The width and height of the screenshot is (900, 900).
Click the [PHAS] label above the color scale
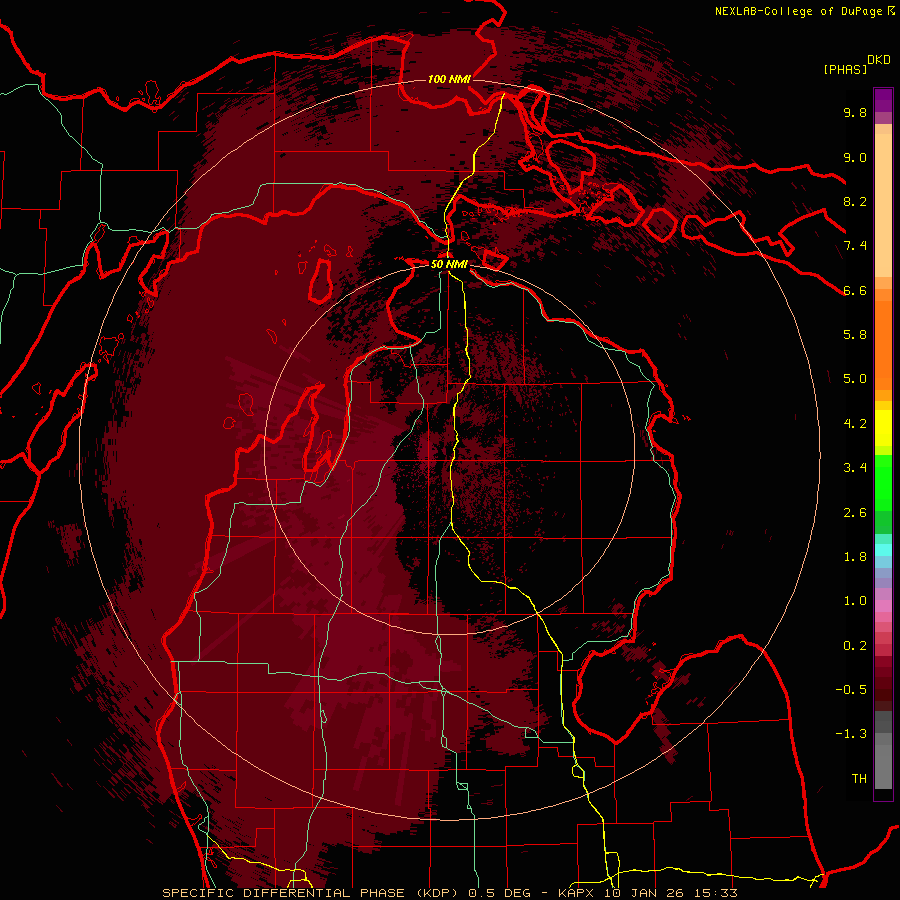coord(845,69)
